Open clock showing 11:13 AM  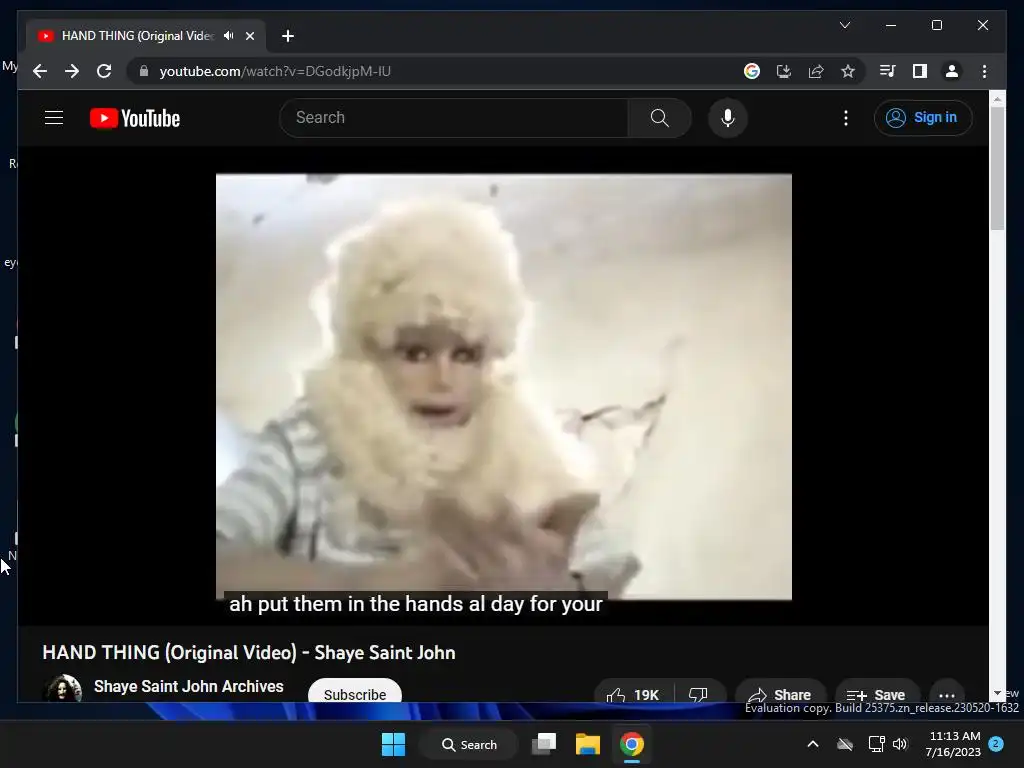click(953, 744)
